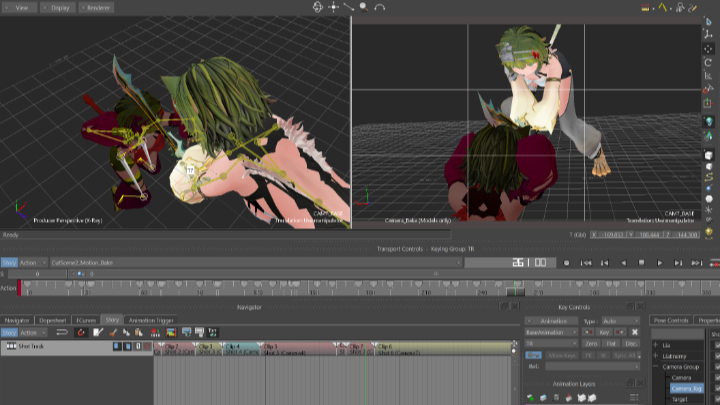The width and height of the screenshot is (720, 405).
Task: Click the edit pencil icon in Story toolbar
Action: pos(98,332)
